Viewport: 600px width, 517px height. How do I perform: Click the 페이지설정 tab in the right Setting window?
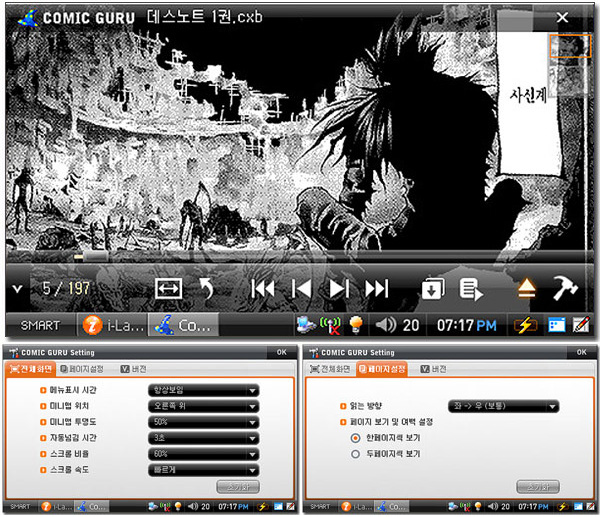pyautogui.click(x=382, y=369)
